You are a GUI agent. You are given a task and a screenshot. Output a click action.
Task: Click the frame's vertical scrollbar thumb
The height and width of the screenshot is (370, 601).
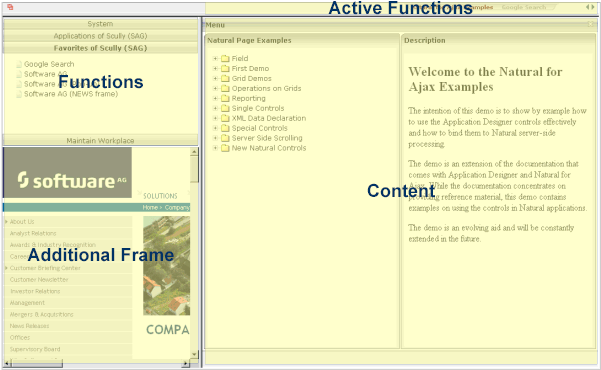(x=194, y=169)
